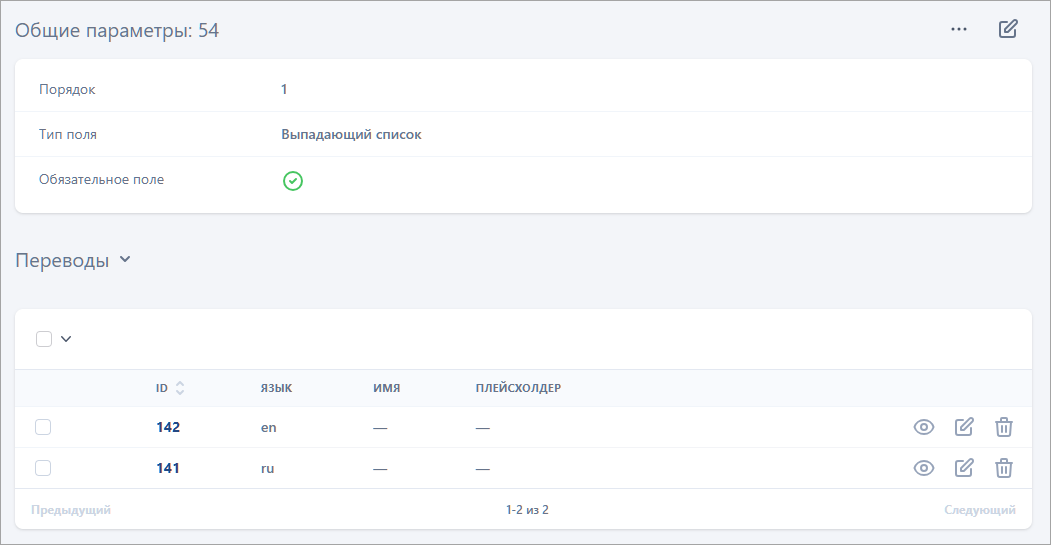The image size is (1051, 545).
Task: Go to Предыдущий page
Action: 71,510
